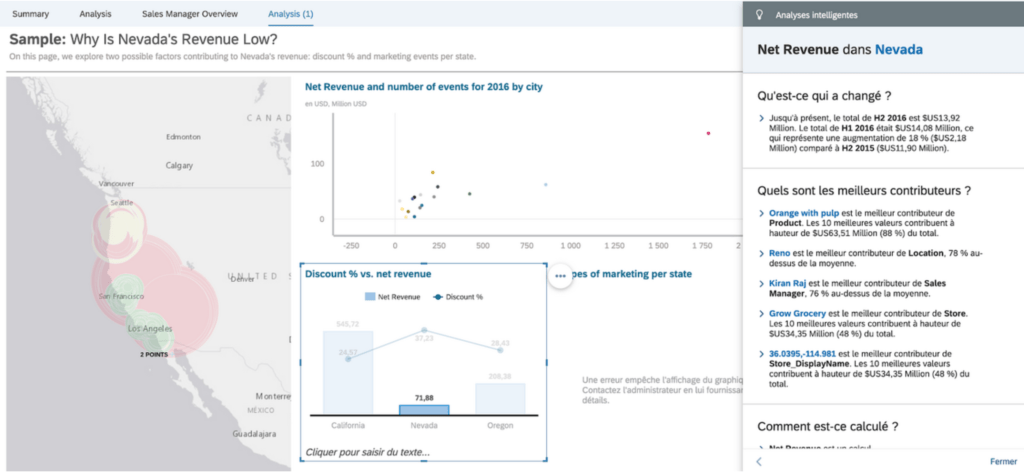The image size is (1024, 473).
Task: Click the lightbulb Analyses intelligentes icon
Action: [760, 15]
